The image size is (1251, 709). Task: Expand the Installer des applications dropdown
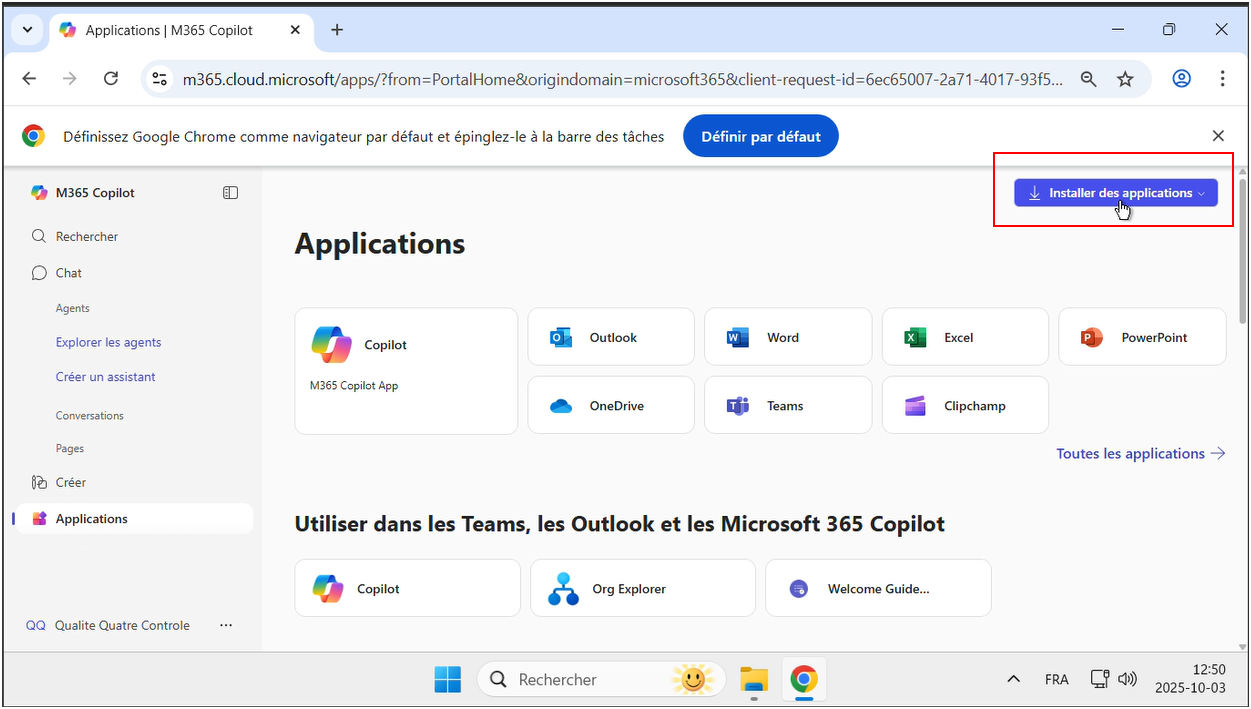1115,193
